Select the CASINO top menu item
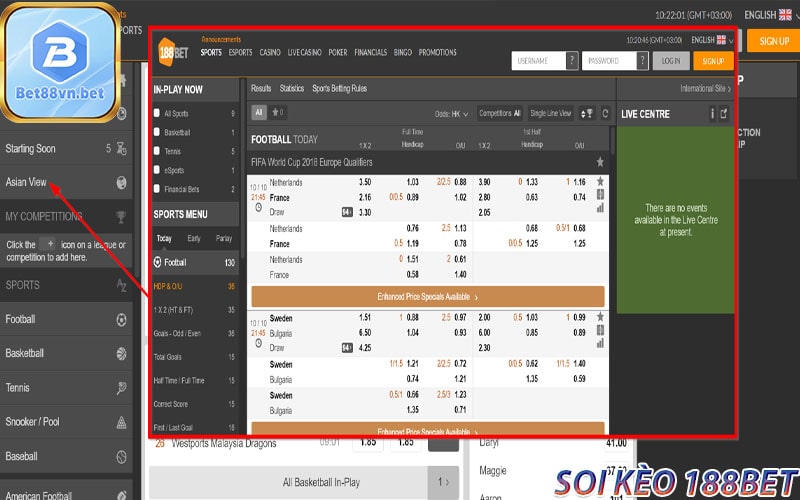Viewport: 800px width, 500px height. click(x=270, y=52)
